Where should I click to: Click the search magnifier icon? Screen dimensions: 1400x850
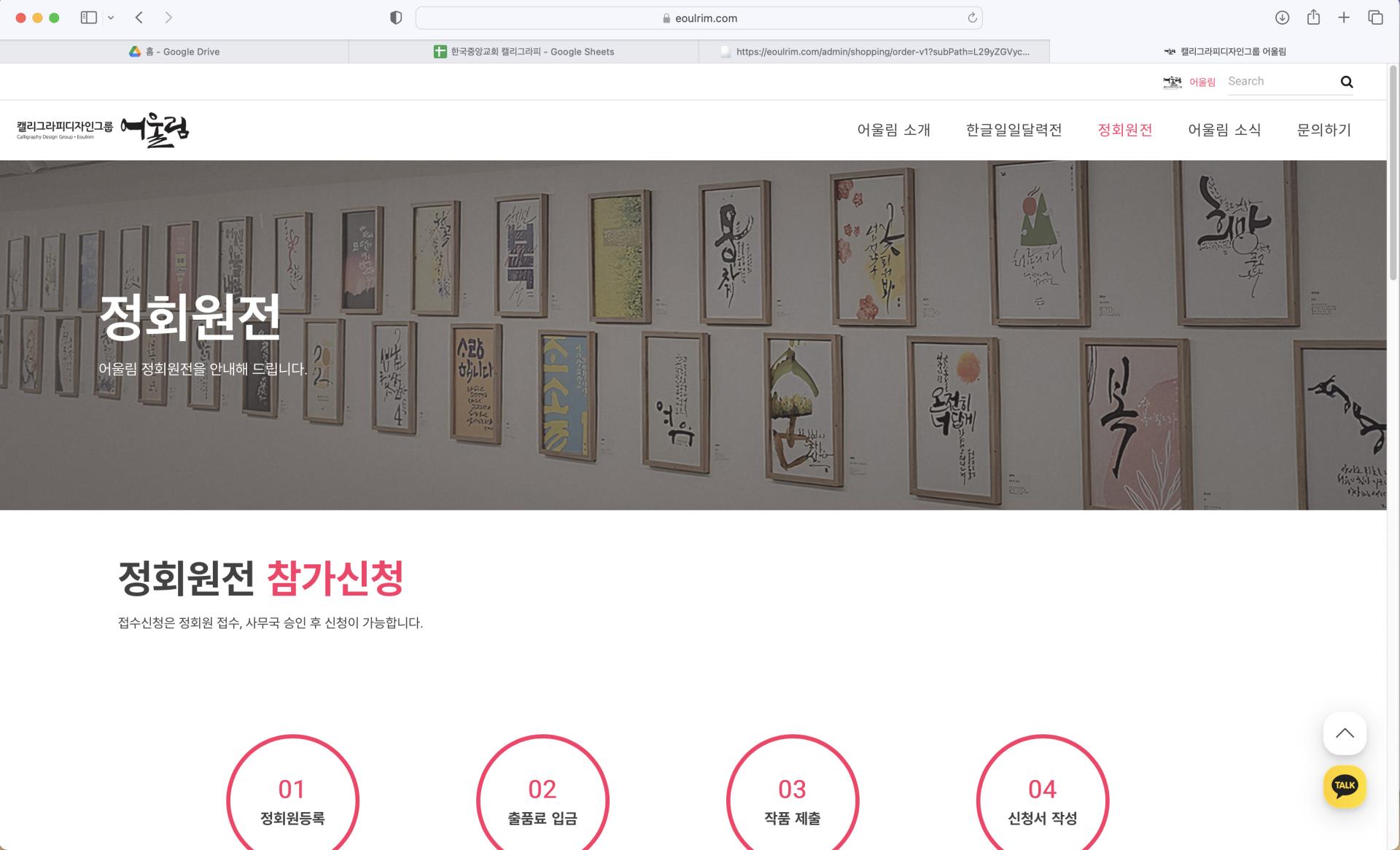(x=1346, y=82)
